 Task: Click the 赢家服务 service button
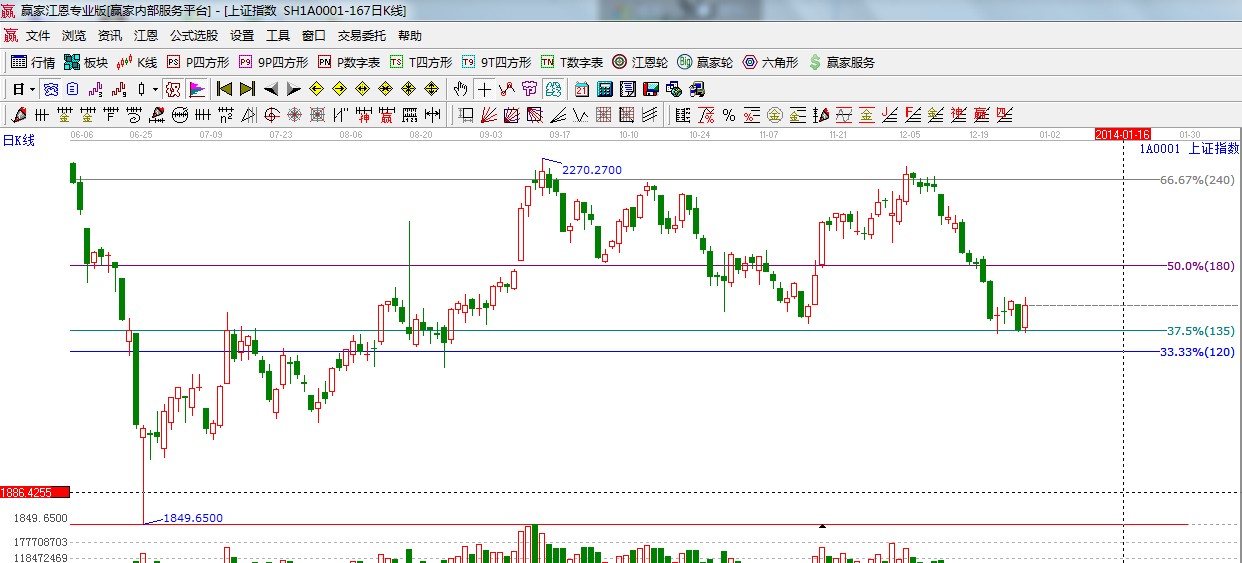841,62
